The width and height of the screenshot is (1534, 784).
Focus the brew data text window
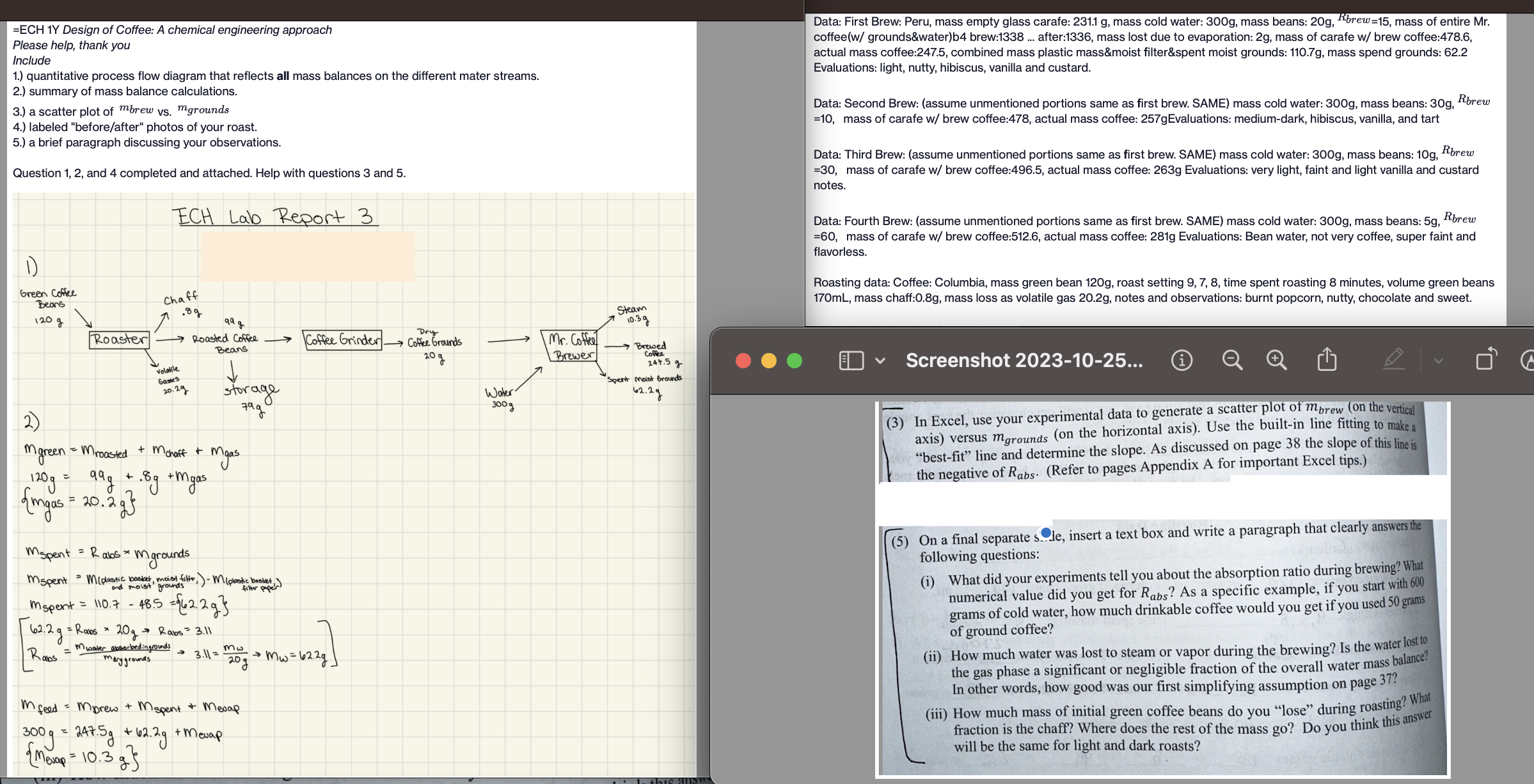point(1151,160)
